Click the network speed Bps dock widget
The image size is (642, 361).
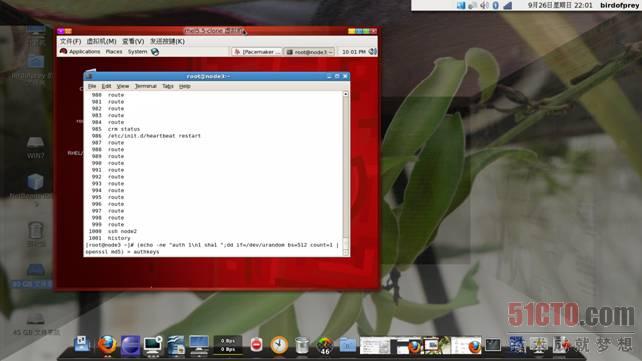pyautogui.click(x=228, y=345)
